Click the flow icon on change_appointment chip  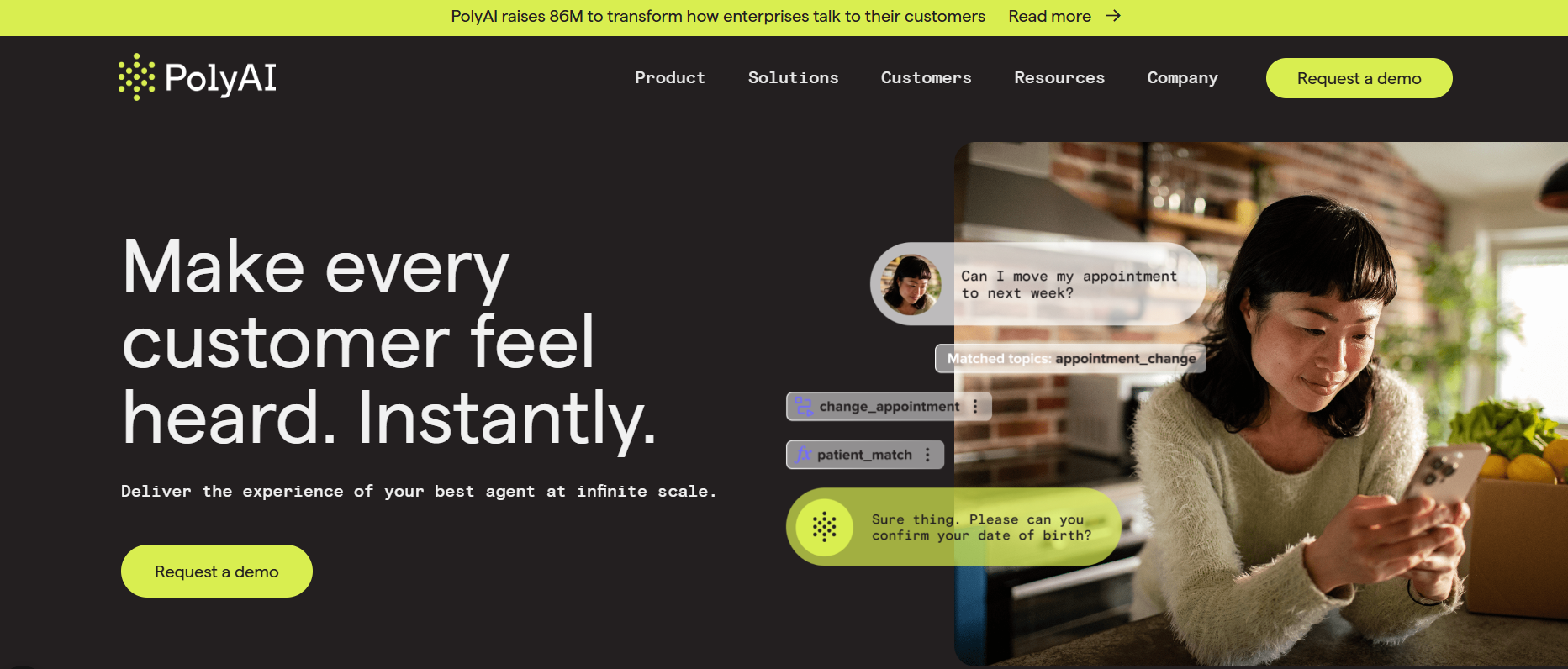coord(804,406)
